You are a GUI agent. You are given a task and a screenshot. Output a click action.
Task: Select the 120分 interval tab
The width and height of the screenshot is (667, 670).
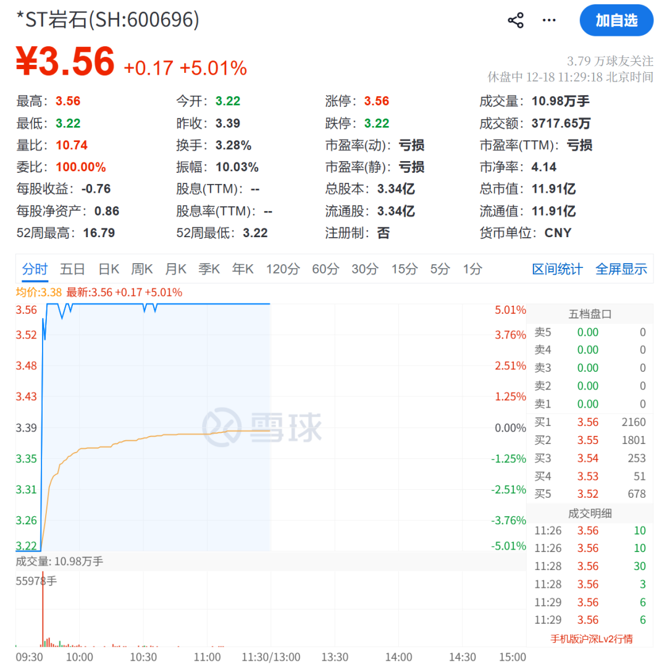[x=283, y=269]
